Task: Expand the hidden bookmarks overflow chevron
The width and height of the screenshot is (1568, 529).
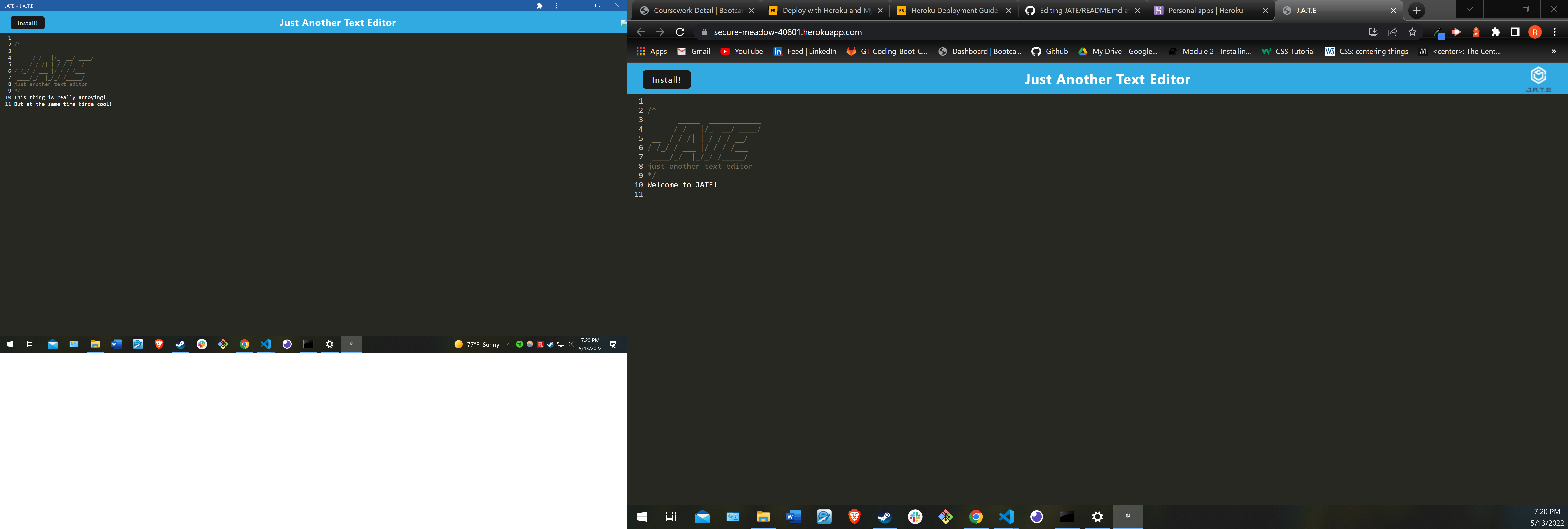Action: coord(1554,52)
